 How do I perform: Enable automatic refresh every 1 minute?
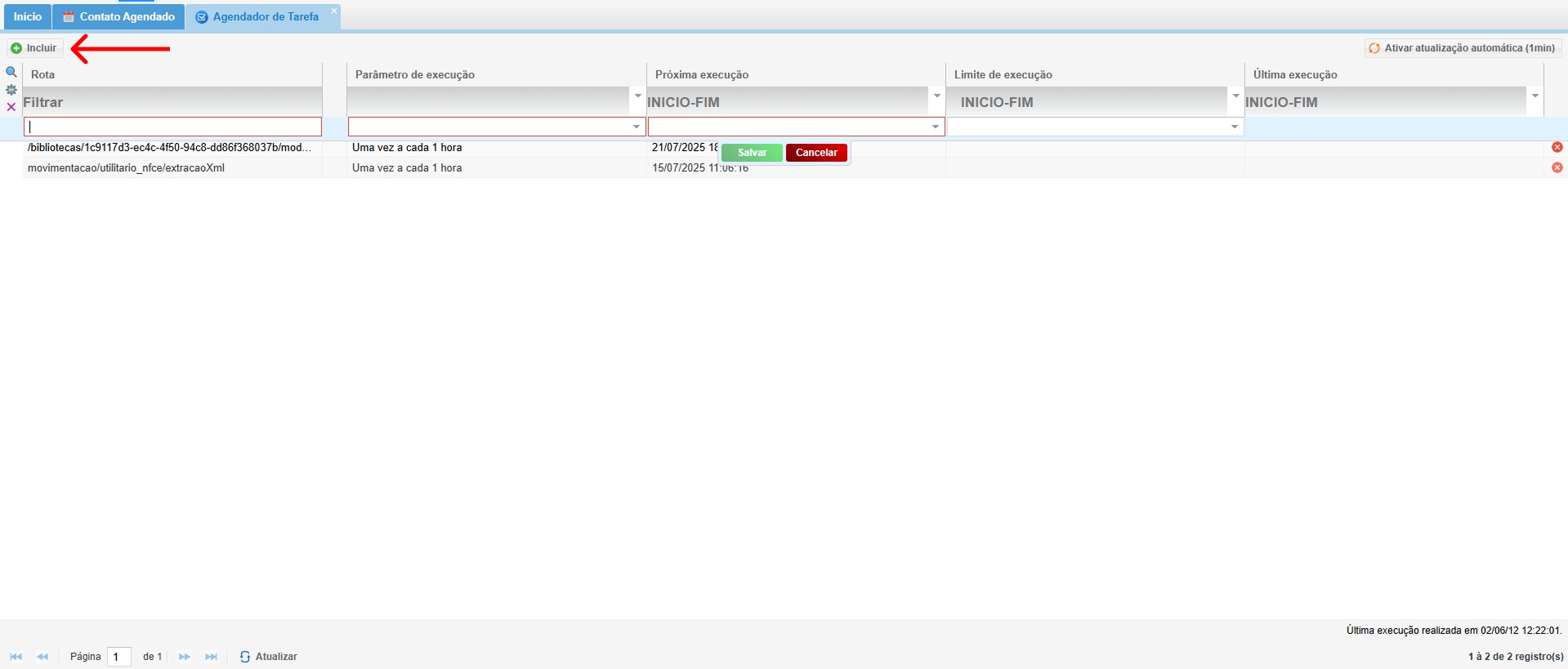tap(1463, 48)
